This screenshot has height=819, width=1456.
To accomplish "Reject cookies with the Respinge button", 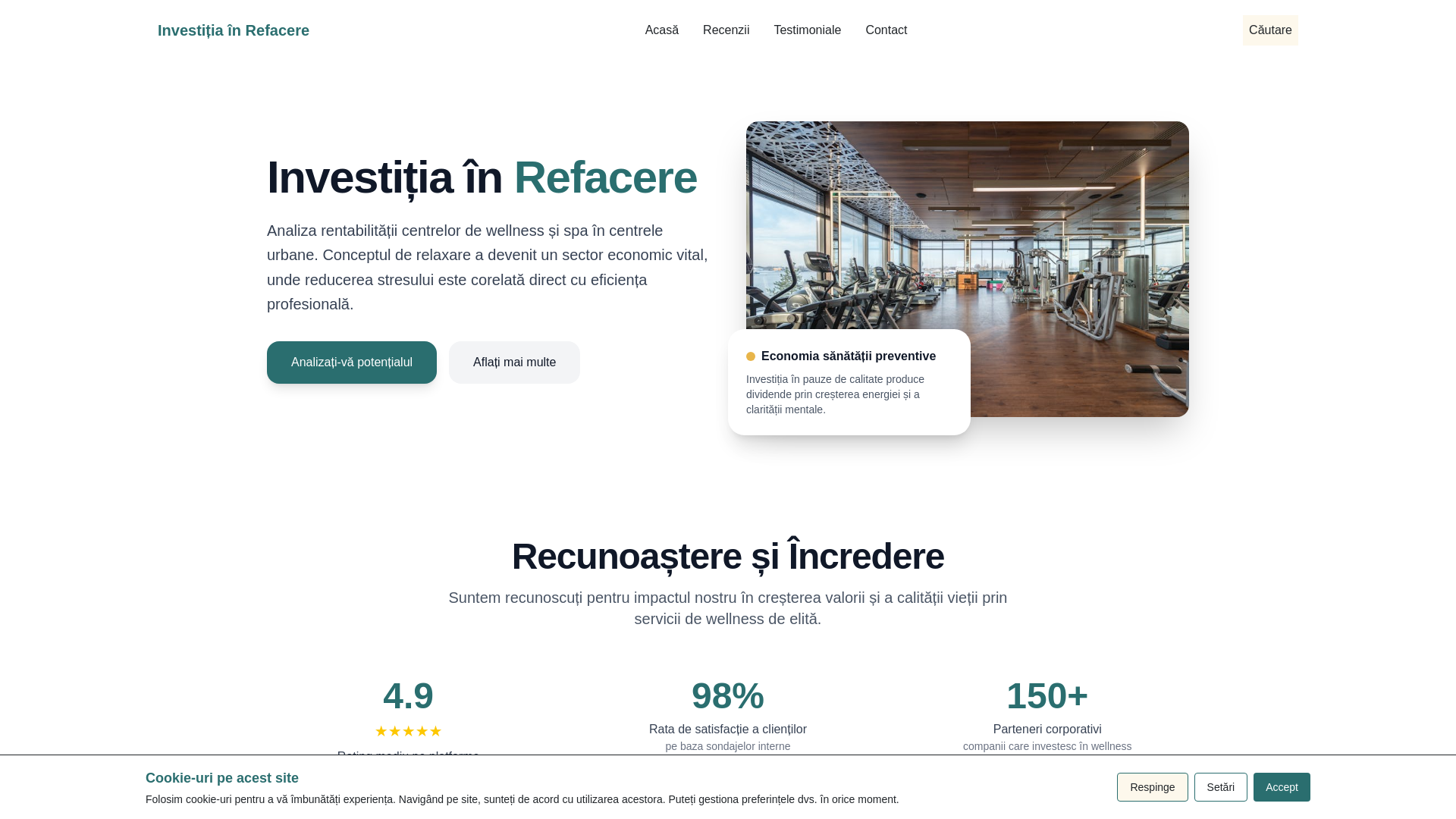I will (x=1152, y=787).
